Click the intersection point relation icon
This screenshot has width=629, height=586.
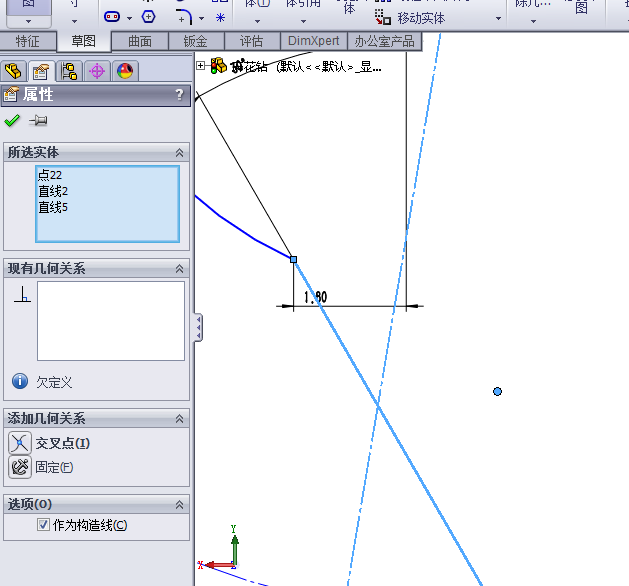point(20,443)
